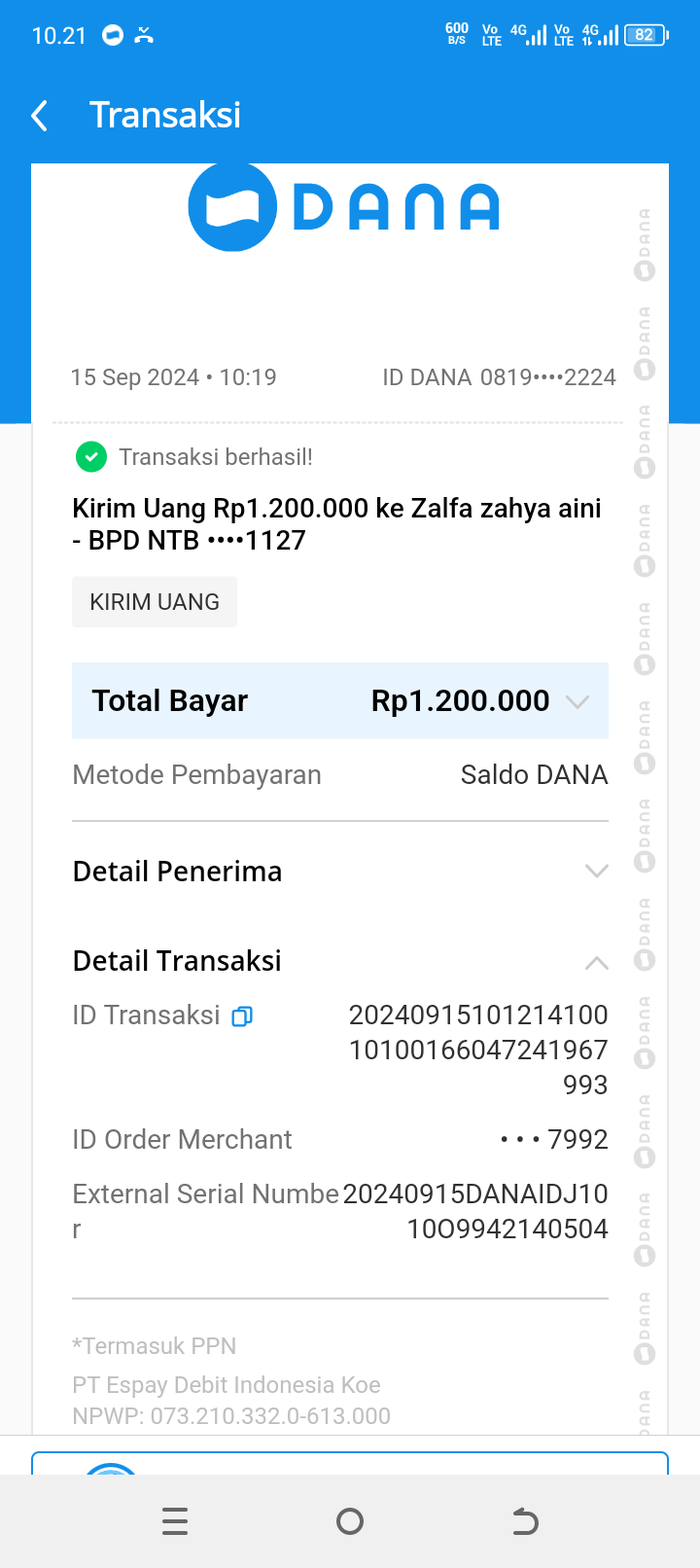Tap the Metode Pembayaran Saldo DANA row
Screen dimensions: 700x1568
[x=340, y=775]
